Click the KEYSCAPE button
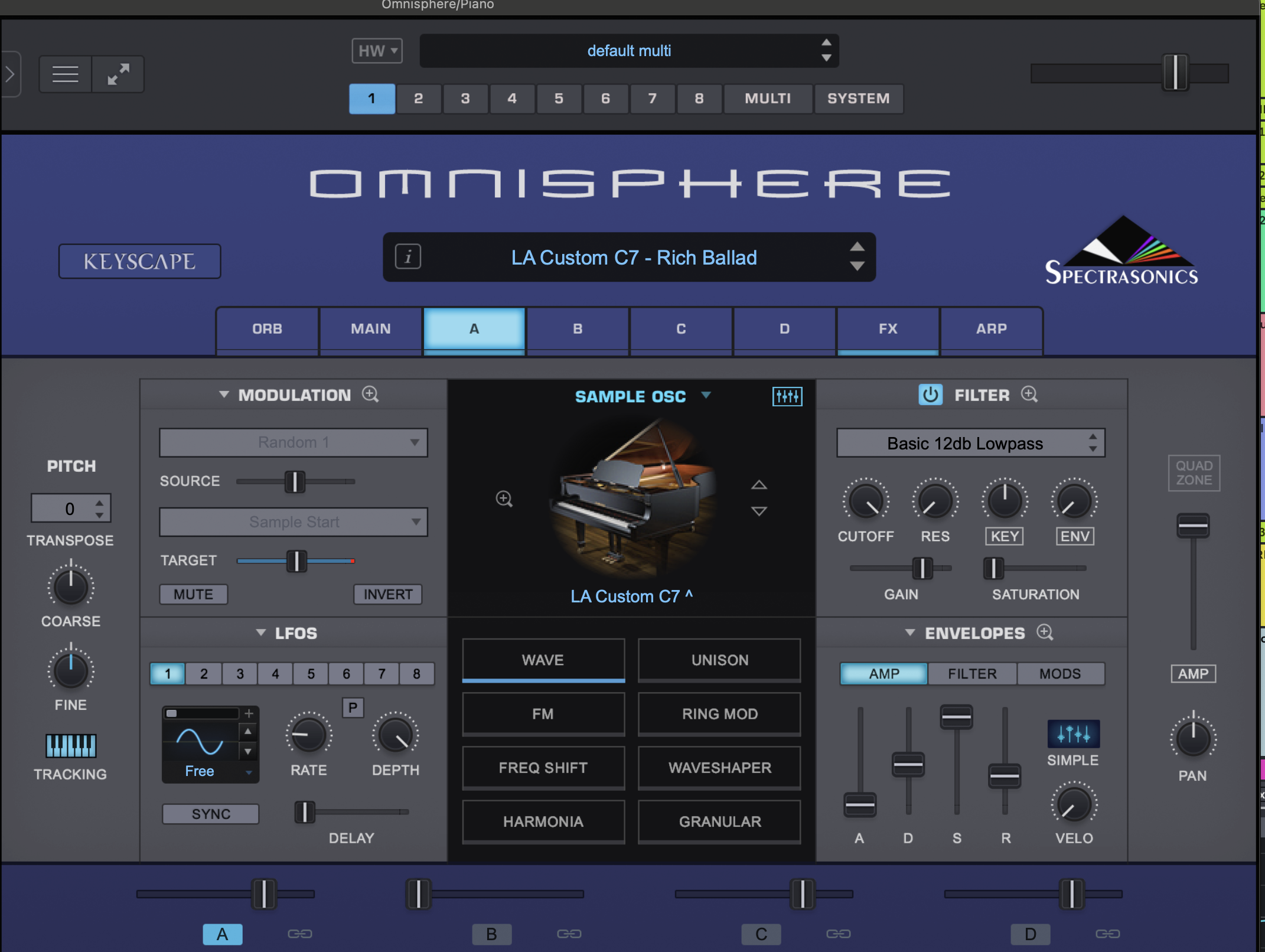 tap(140, 261)
